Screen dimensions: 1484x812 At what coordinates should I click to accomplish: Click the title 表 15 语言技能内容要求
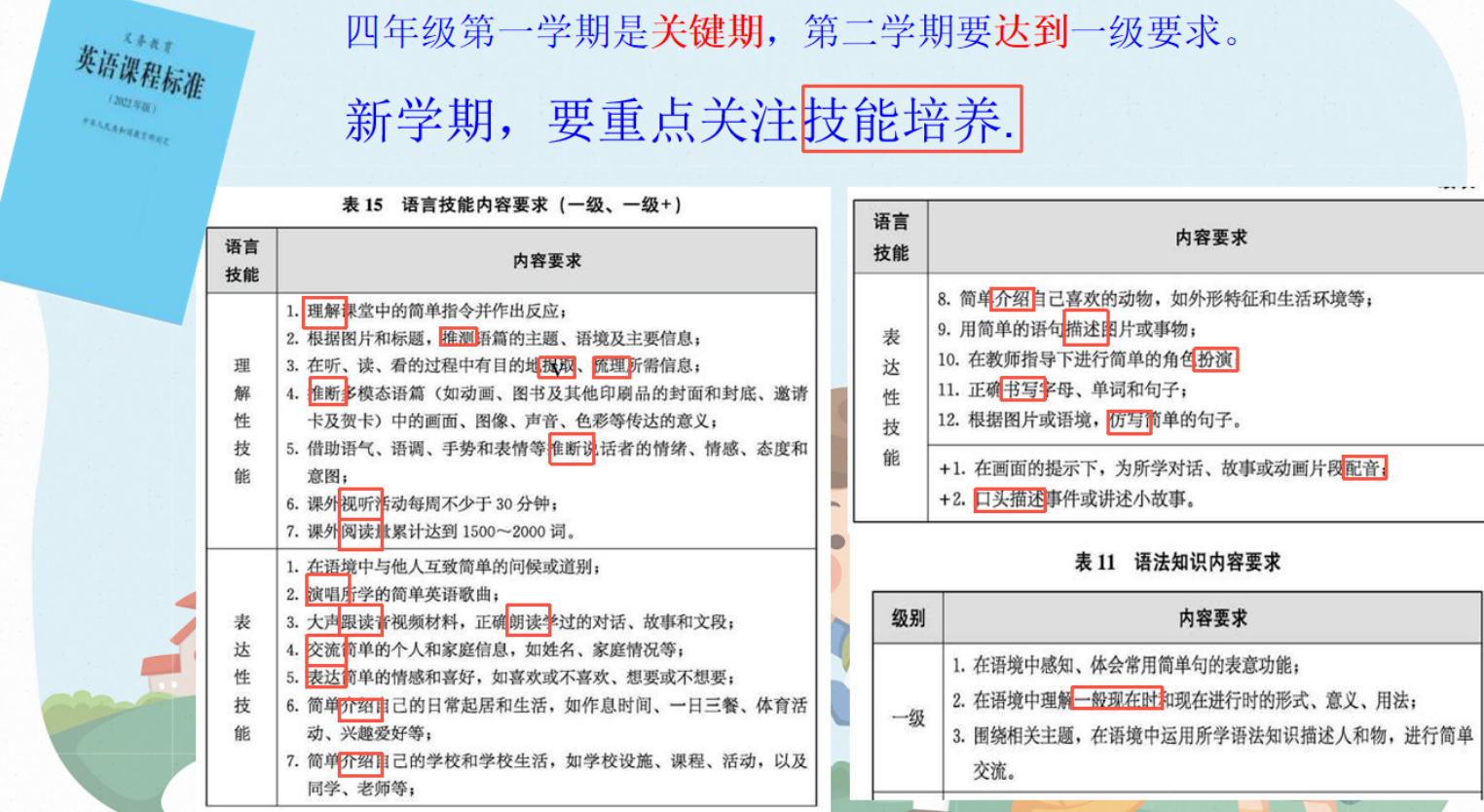[x=511, y=205]
